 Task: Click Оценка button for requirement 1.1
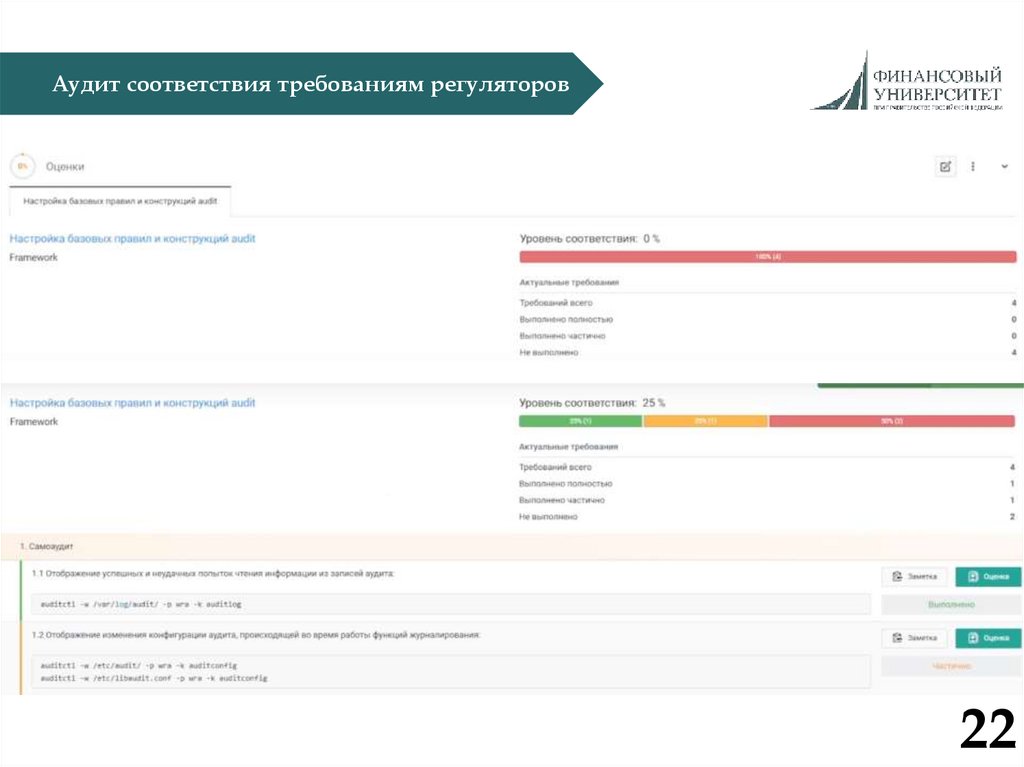[x=988, y=576]
